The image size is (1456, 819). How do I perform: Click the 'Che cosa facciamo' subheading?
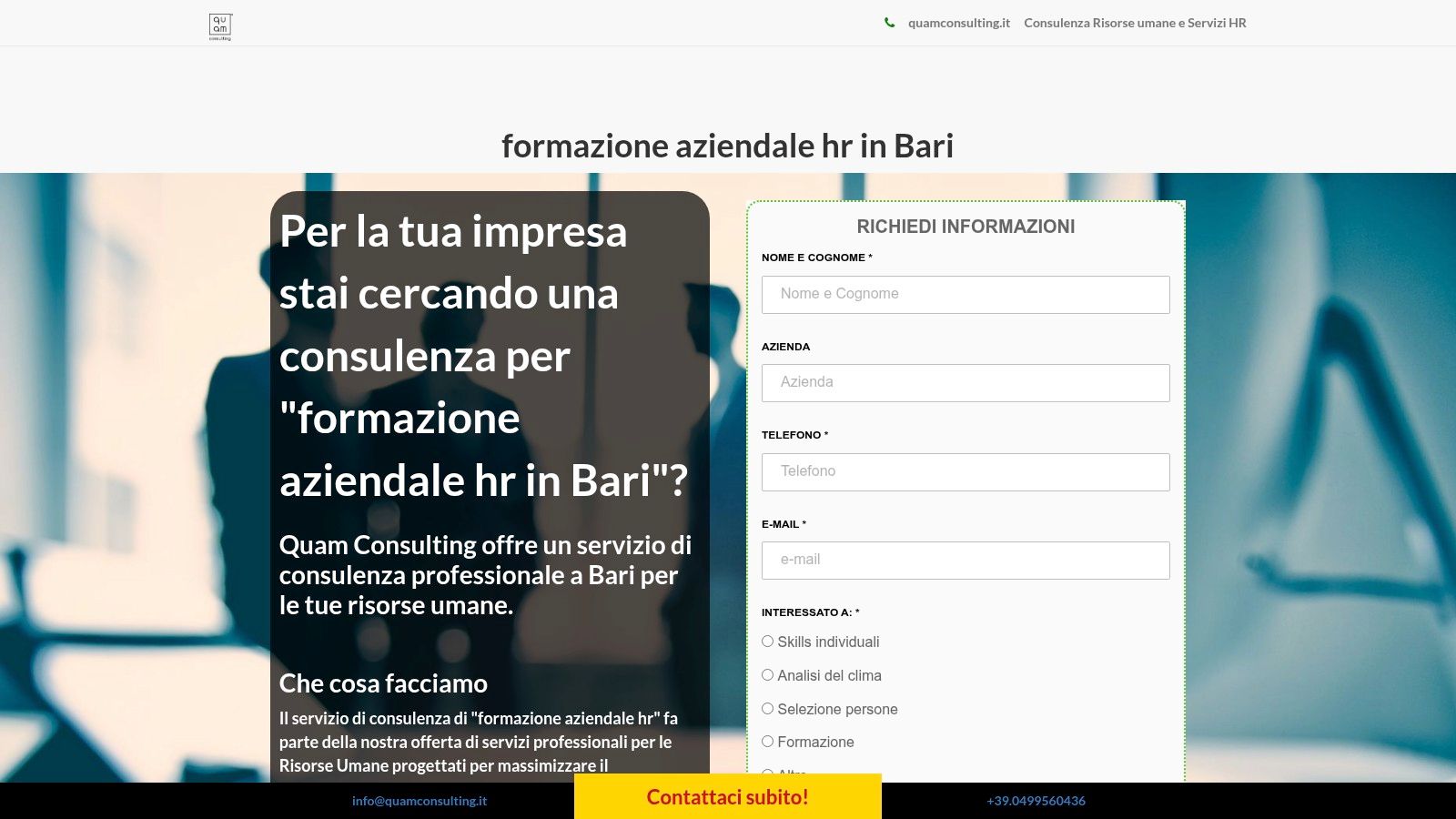(383, 683)
